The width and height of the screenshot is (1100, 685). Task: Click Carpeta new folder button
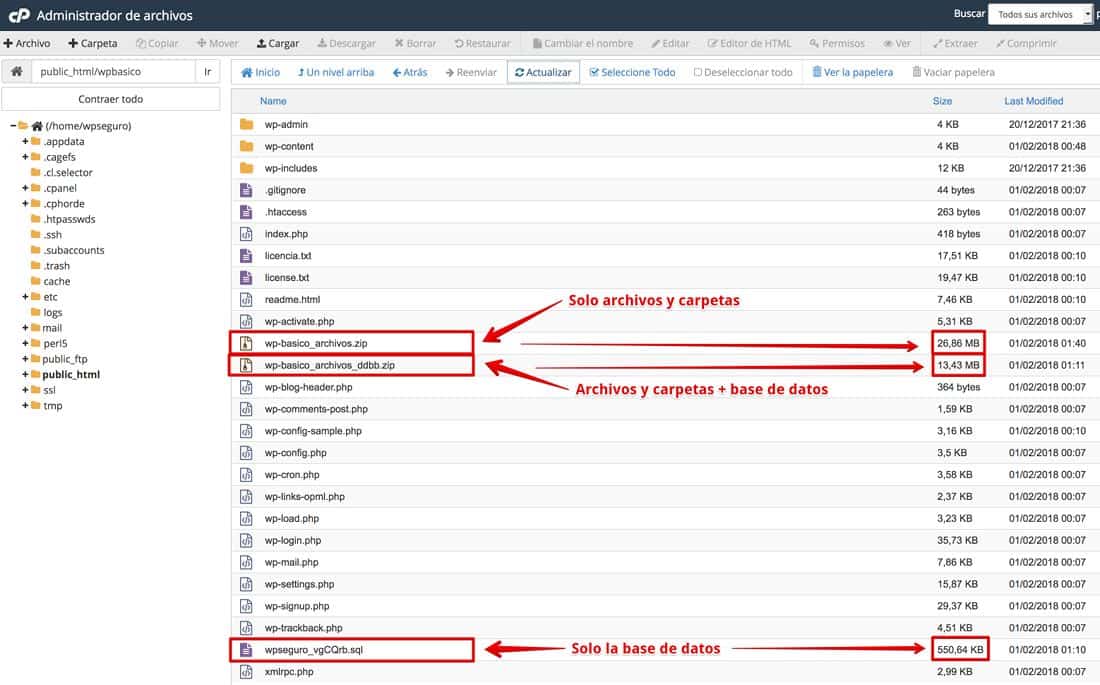pos(93,44)
